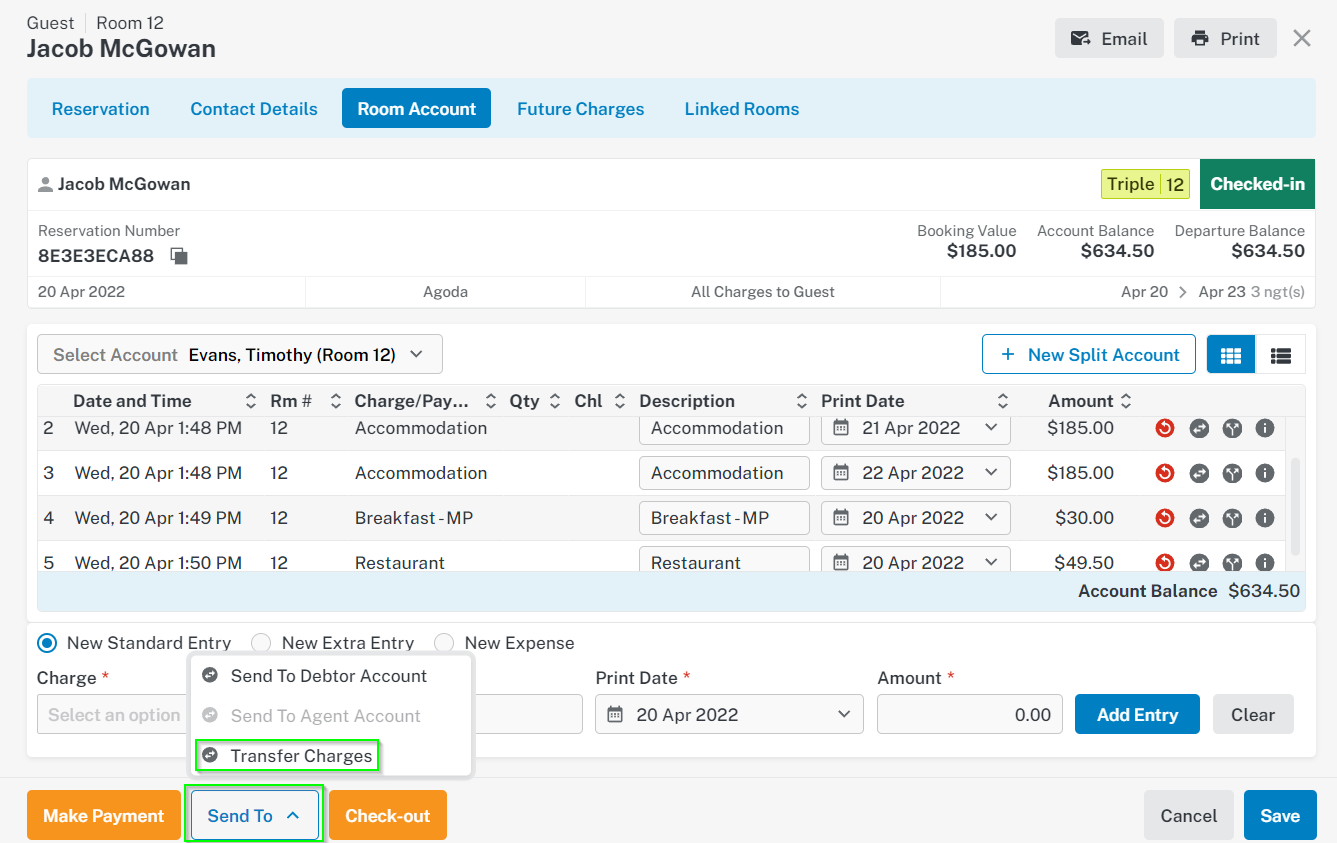Select New Extra Entry radio button

(261, 643)
